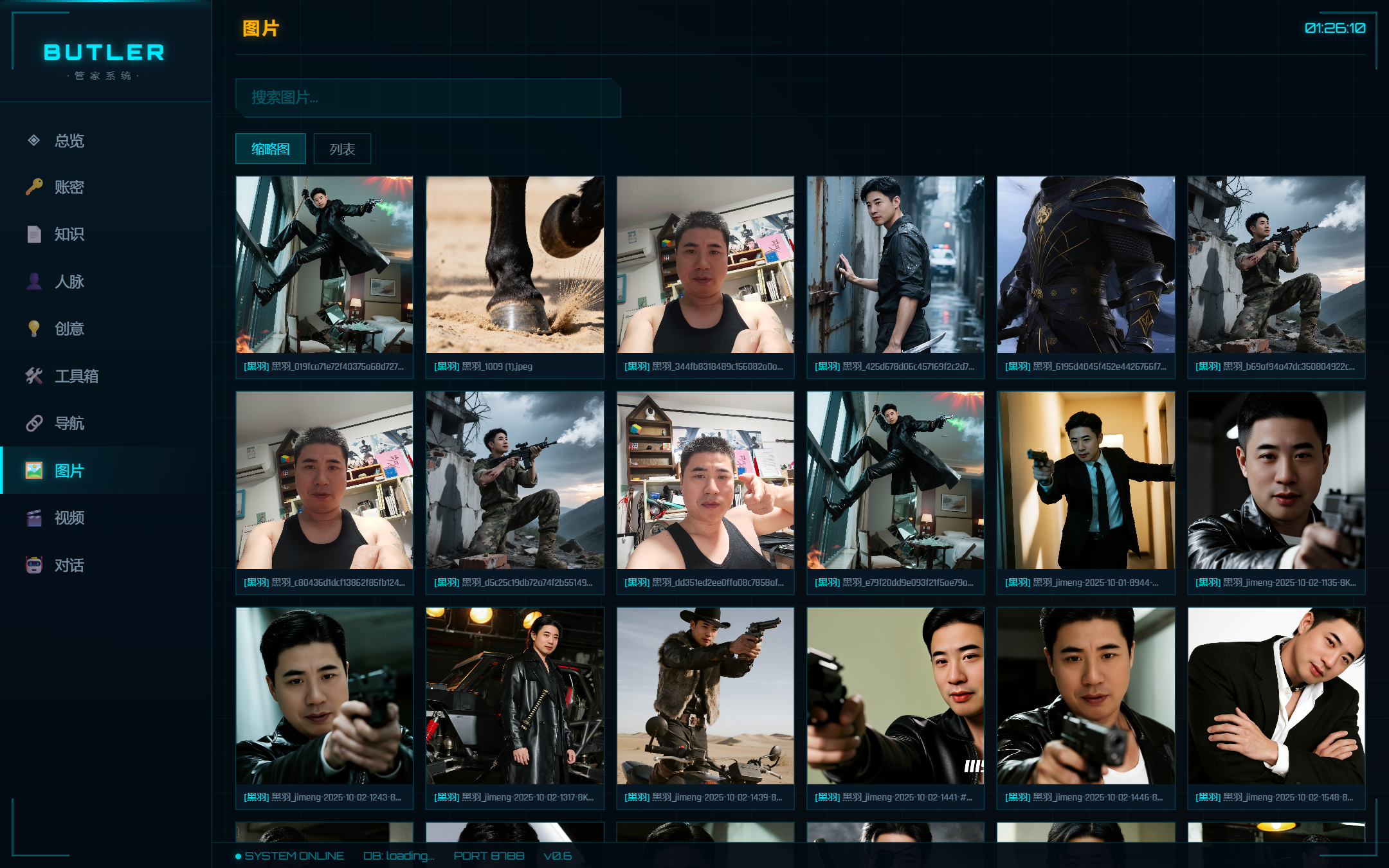Select the picture icon for 图片
Screen dimensions: 1389x868
(x=34, y=471)
